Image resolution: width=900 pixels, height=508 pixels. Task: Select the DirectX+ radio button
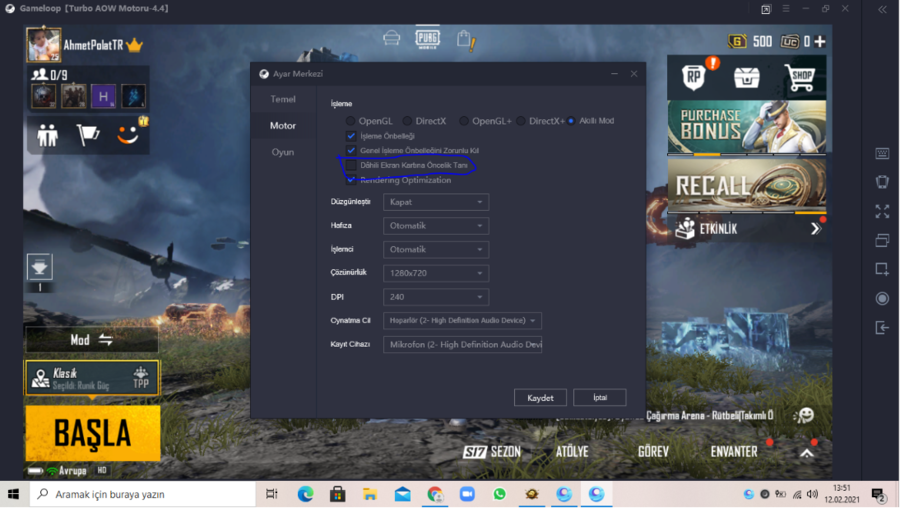pos(521,121)
